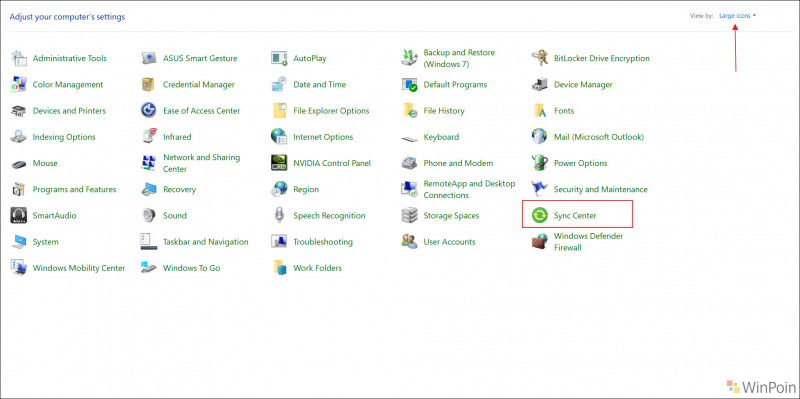Click Programs and Features icon
Viewport: 800px width, 399px height.
coord(19,189)
